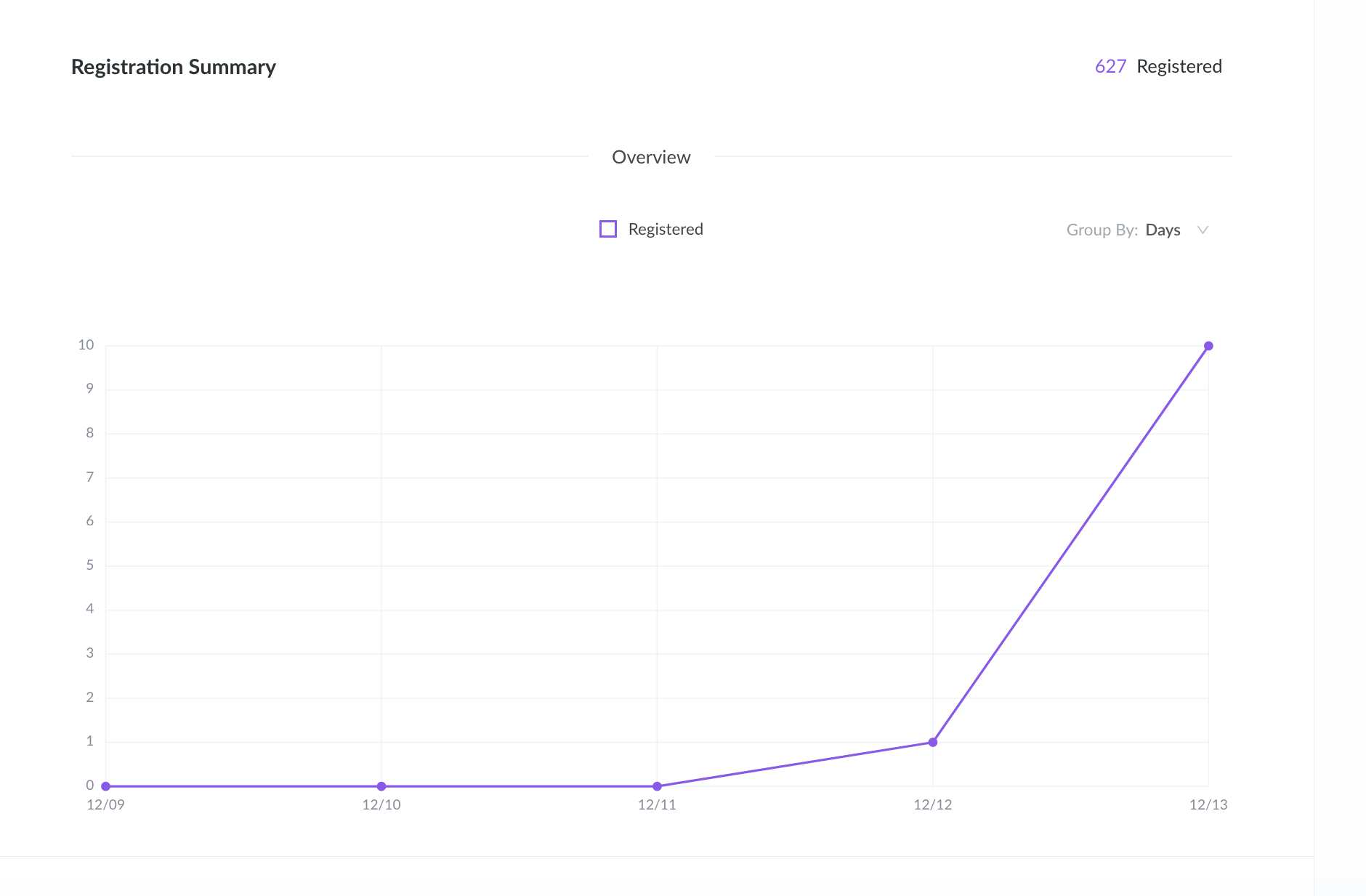Click the 12/09 x-axis label
This screenshot has height=896, width=1366.
tap(105, 804)
